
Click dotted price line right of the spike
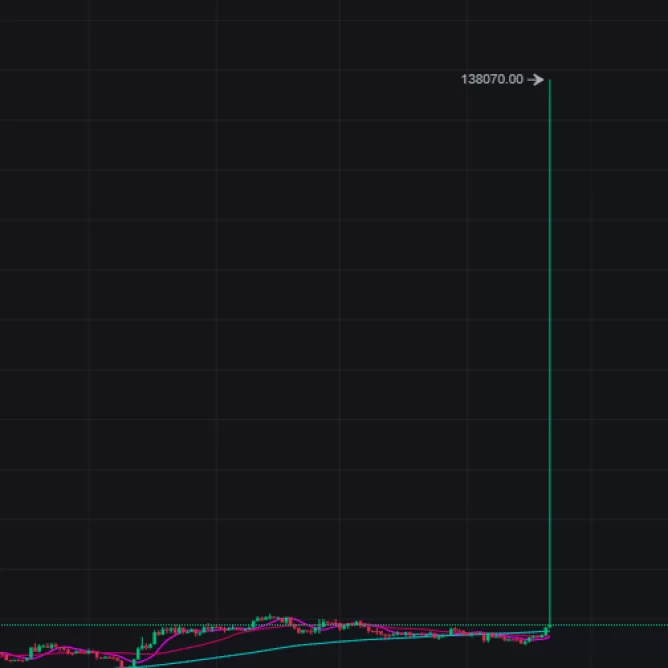pyautogui.click(x=610, y=625)
